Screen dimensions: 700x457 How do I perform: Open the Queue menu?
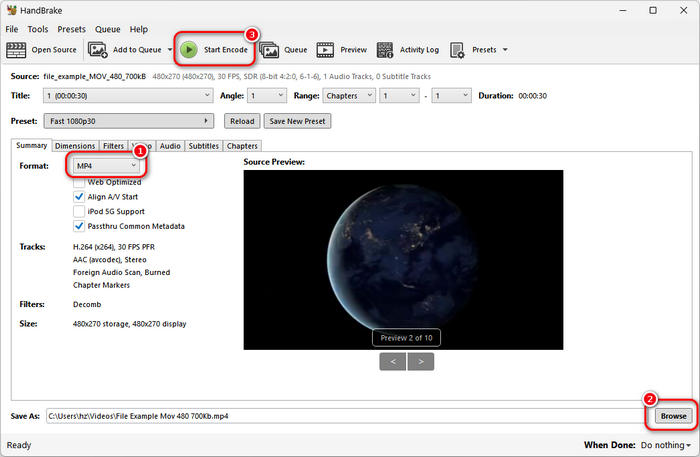[108, 29]
